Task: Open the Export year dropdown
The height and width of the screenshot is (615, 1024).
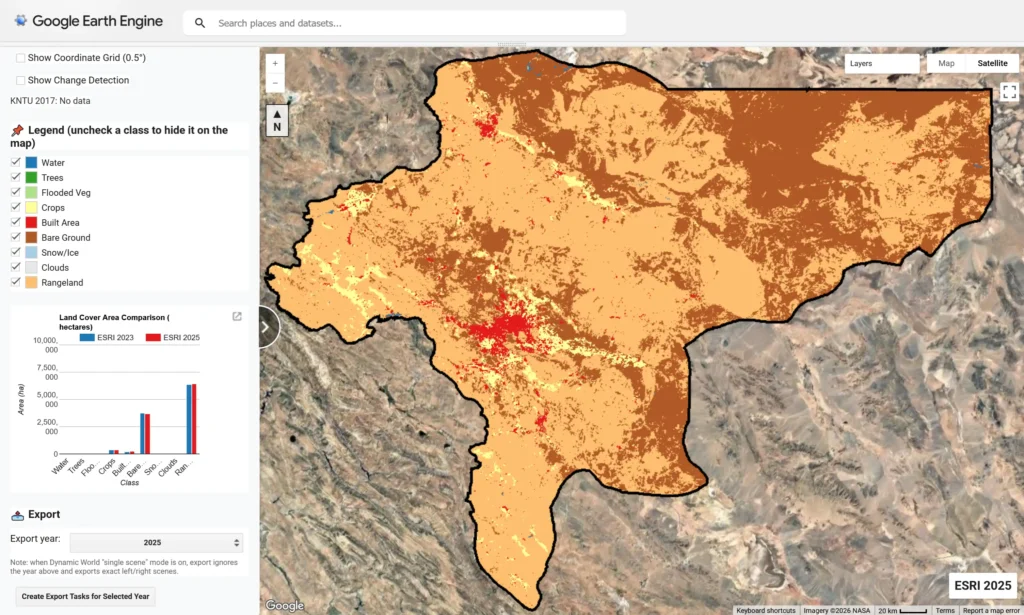Action: coord(157,543)
